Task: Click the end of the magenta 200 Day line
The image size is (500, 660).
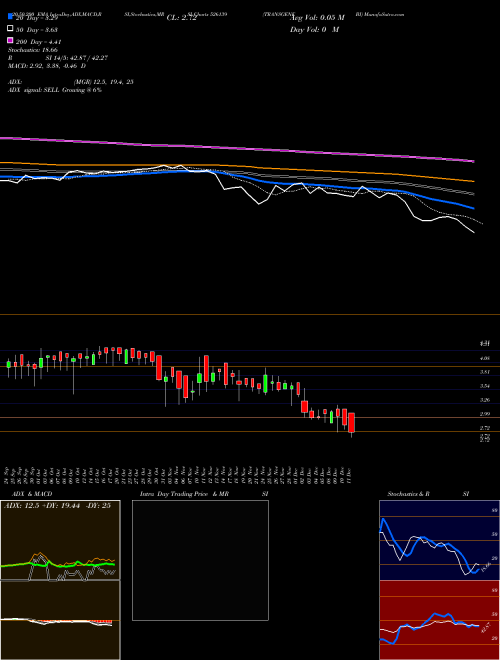Action: point(473,161)
